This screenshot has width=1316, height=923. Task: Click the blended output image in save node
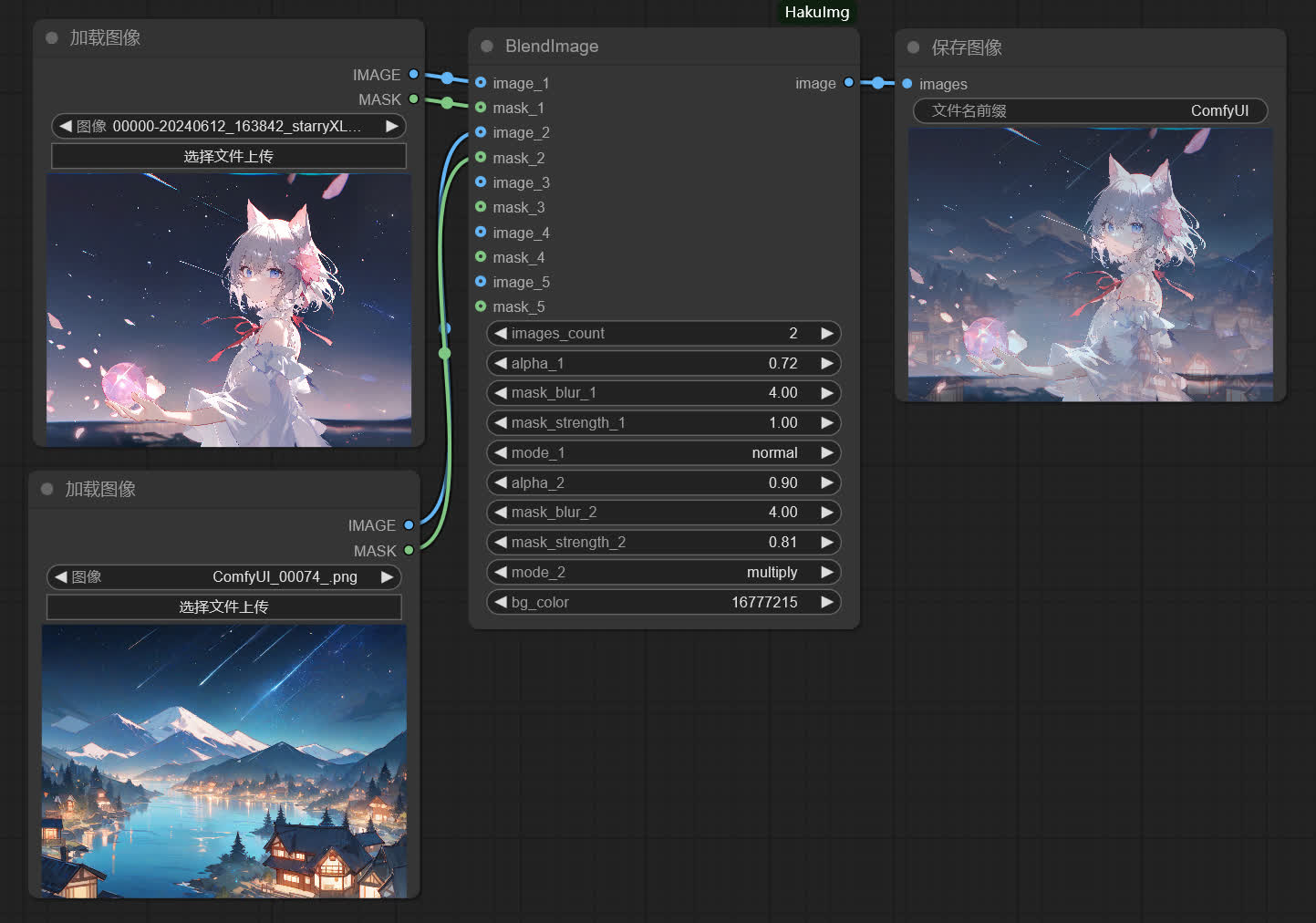click(1091, 264)
